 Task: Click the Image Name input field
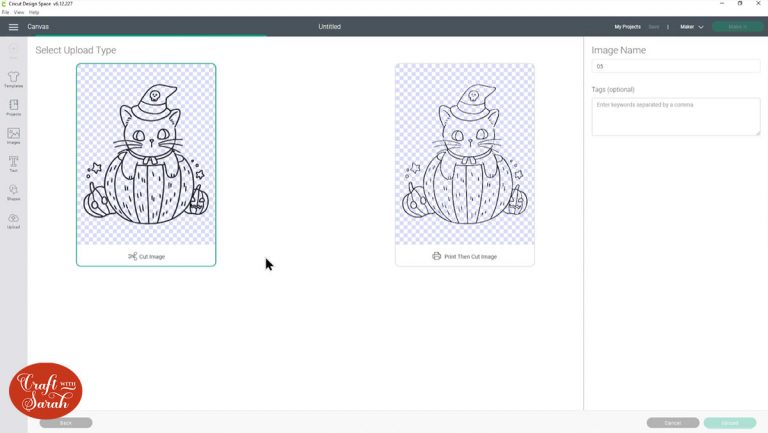point(675,66)
